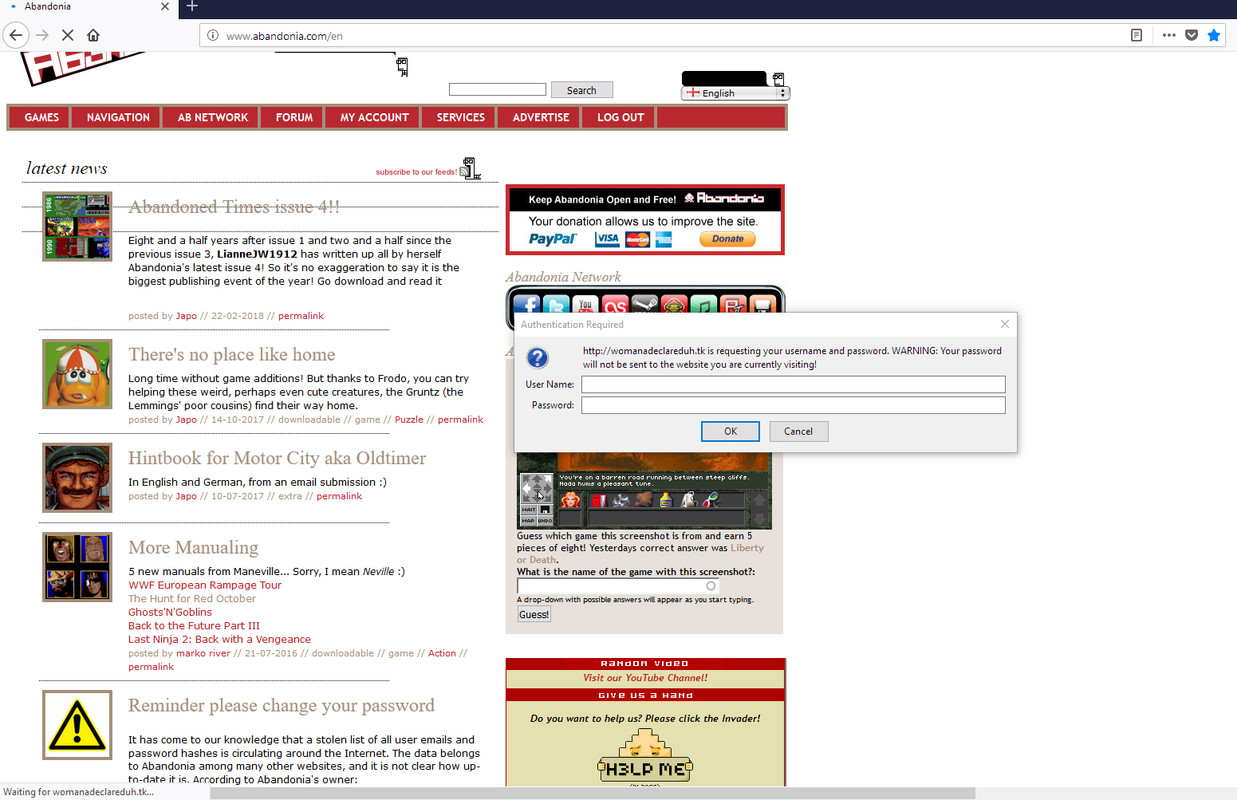Click the address bar URL

coord(285,36)
